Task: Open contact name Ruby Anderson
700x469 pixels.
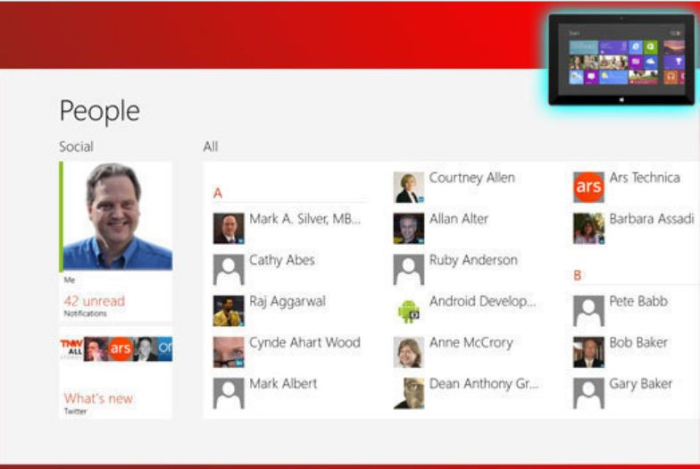Action: [473, 260]
